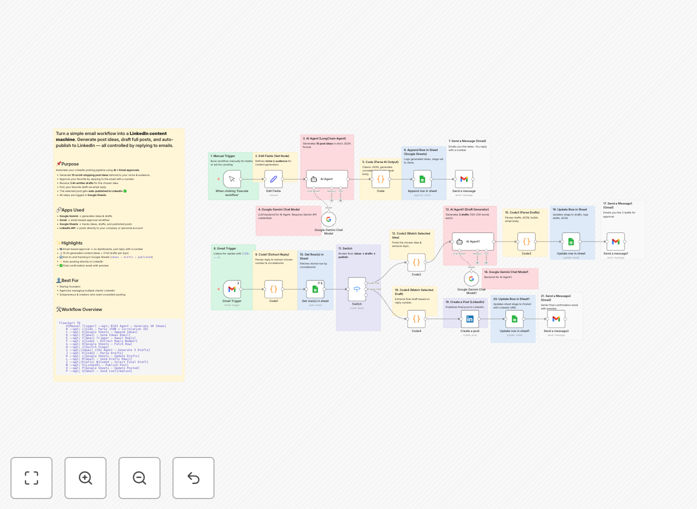Open the first AI Agent node
Image resolution: width=697 pixels, height=509 pixels.
327,179
